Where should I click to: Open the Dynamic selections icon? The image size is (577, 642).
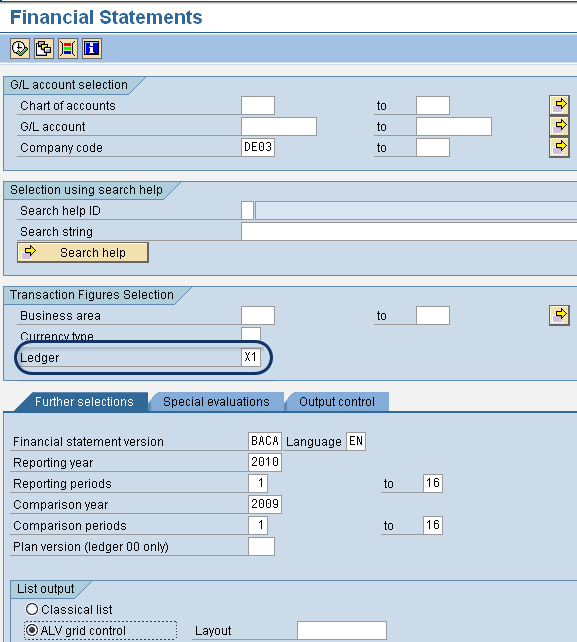pyautogui.click(x=68, y=49)
